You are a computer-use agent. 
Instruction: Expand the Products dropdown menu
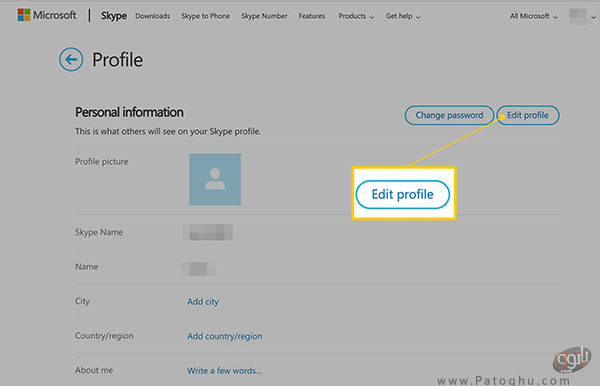click(356, 16)
